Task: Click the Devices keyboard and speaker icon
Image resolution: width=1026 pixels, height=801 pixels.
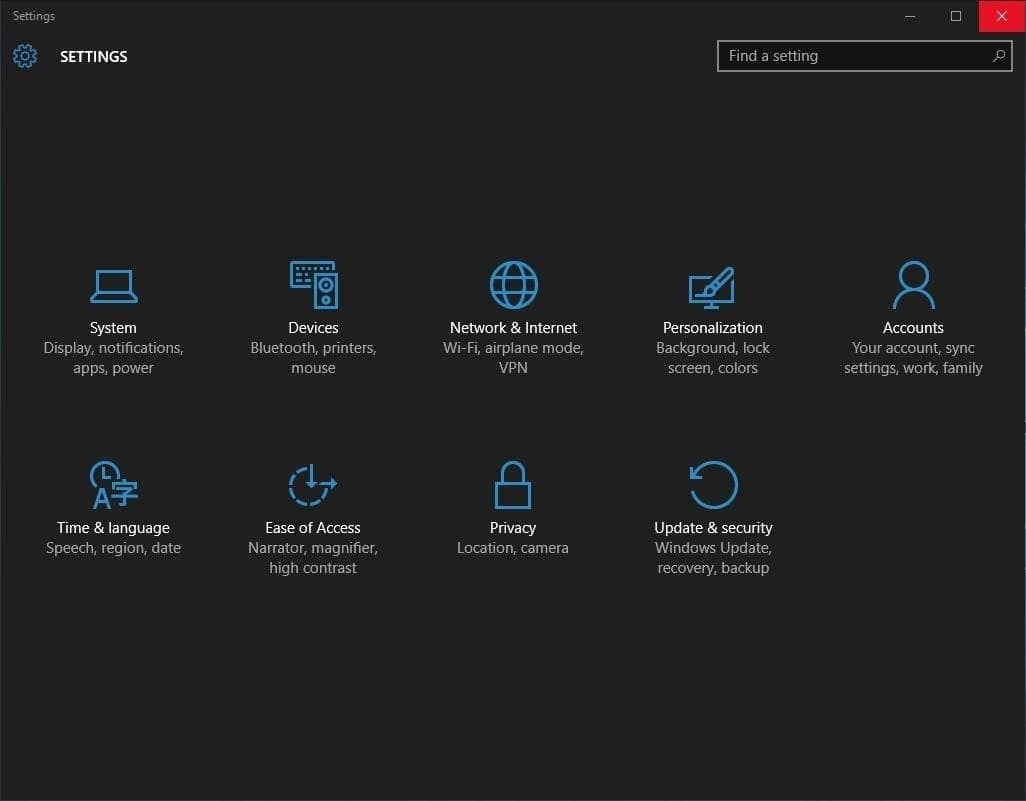Action: (x=313, y=285)
